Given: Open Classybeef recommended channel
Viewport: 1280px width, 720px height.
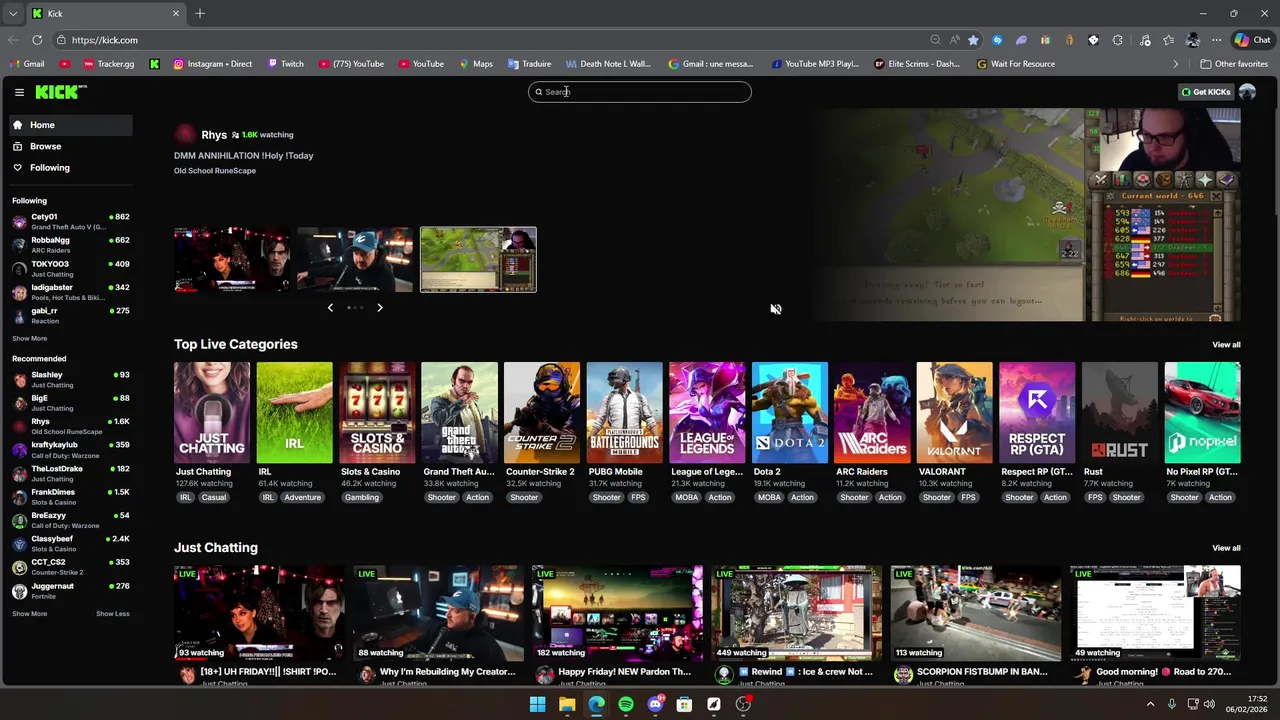Looking at the screenshot, I should click(70, 544).
